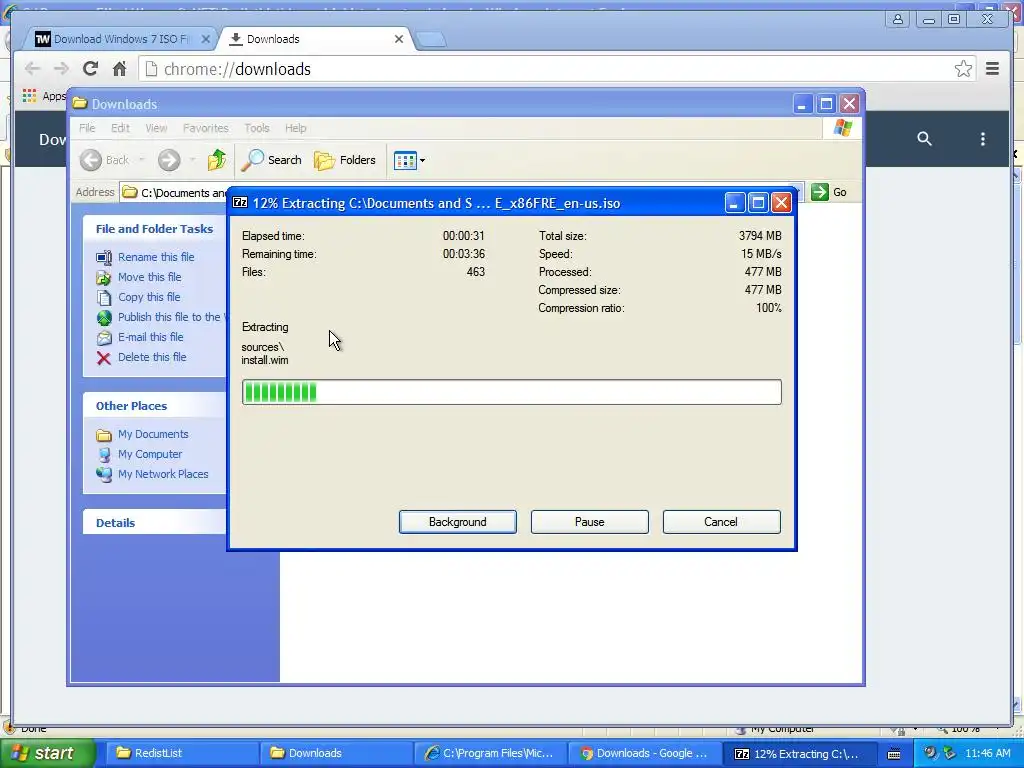The width and height of the screenshot is (1024, 768).
Task: Open My Documents from Other Places
Action: click(x=153, y=434)
